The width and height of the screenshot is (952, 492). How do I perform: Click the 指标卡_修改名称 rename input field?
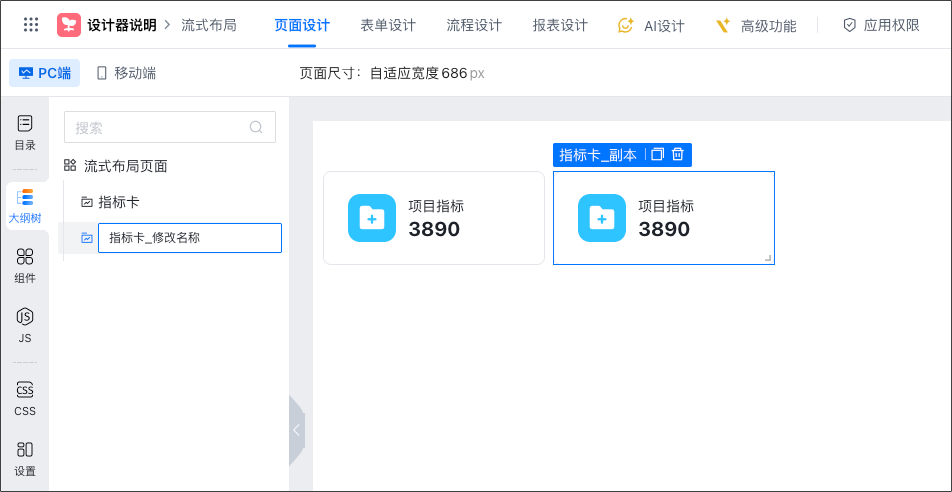tap(189, 238)
